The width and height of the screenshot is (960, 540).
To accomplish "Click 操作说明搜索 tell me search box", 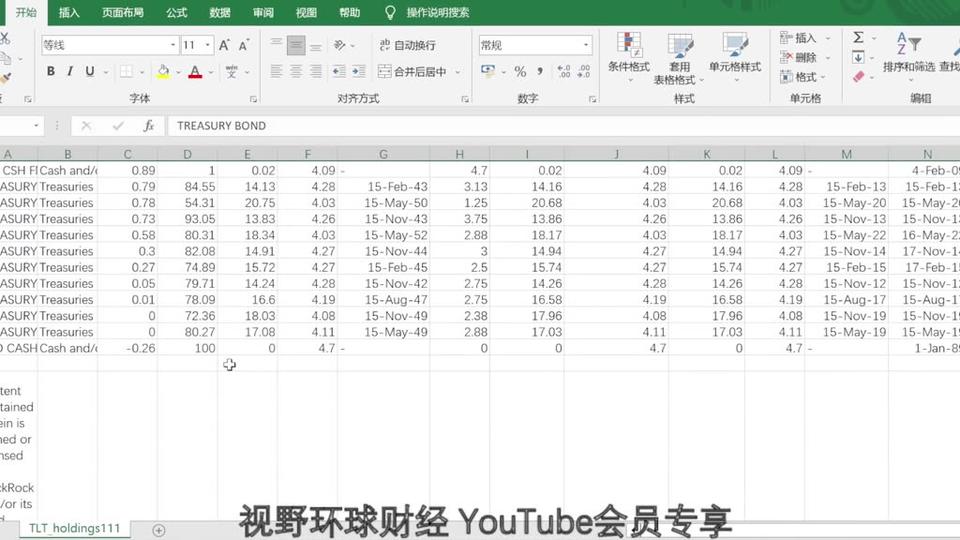I will (x=438, y=13).
